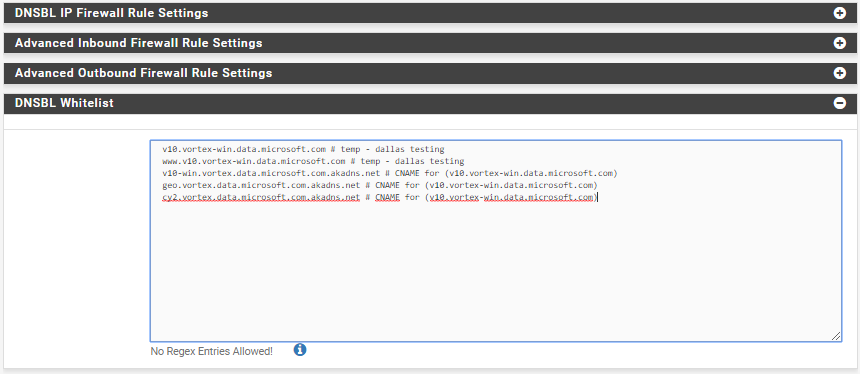Click first whitelist line v10.vortex-win.data.microsoft.com # temp

(303, 149)
